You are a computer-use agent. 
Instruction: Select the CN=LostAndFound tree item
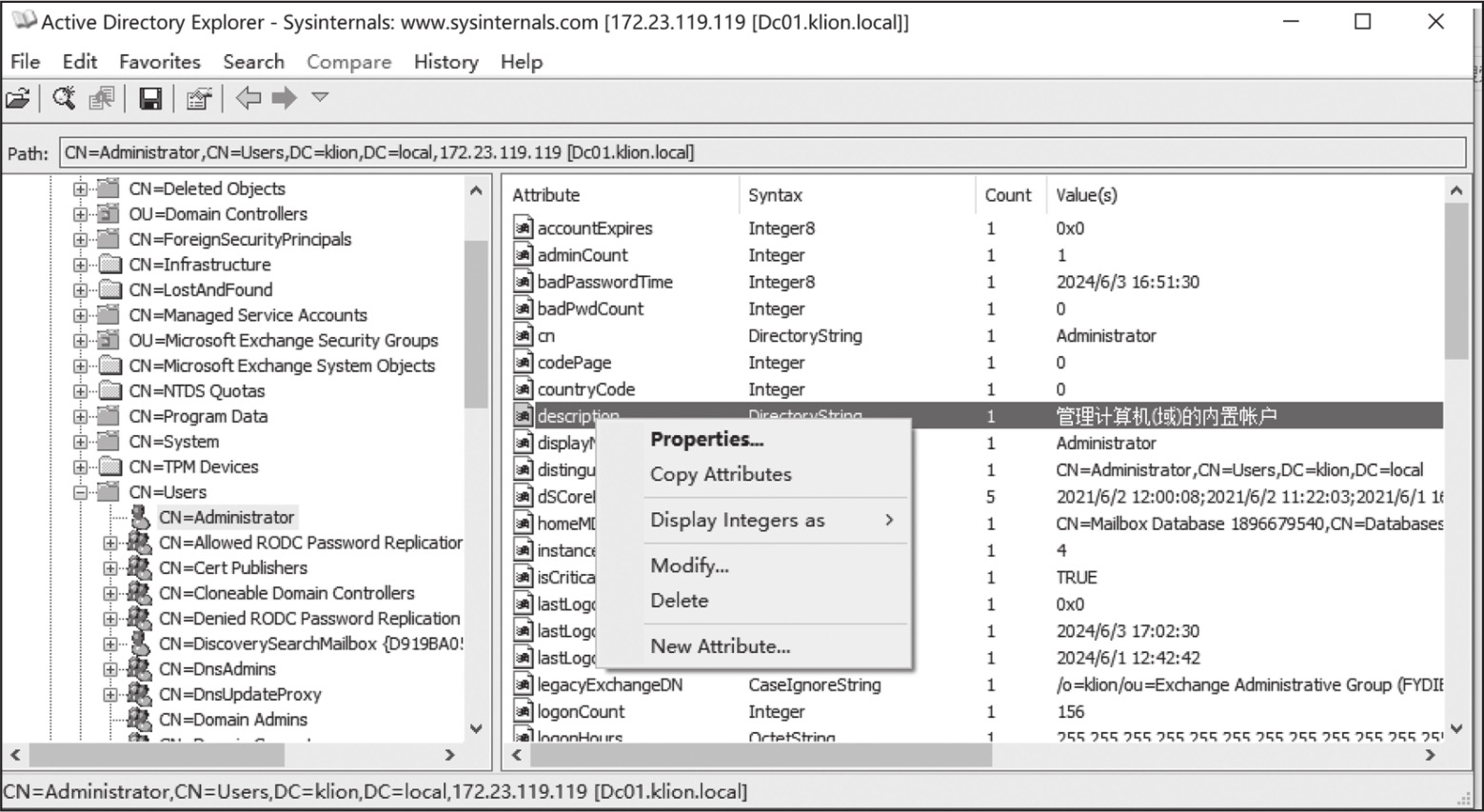201,289
